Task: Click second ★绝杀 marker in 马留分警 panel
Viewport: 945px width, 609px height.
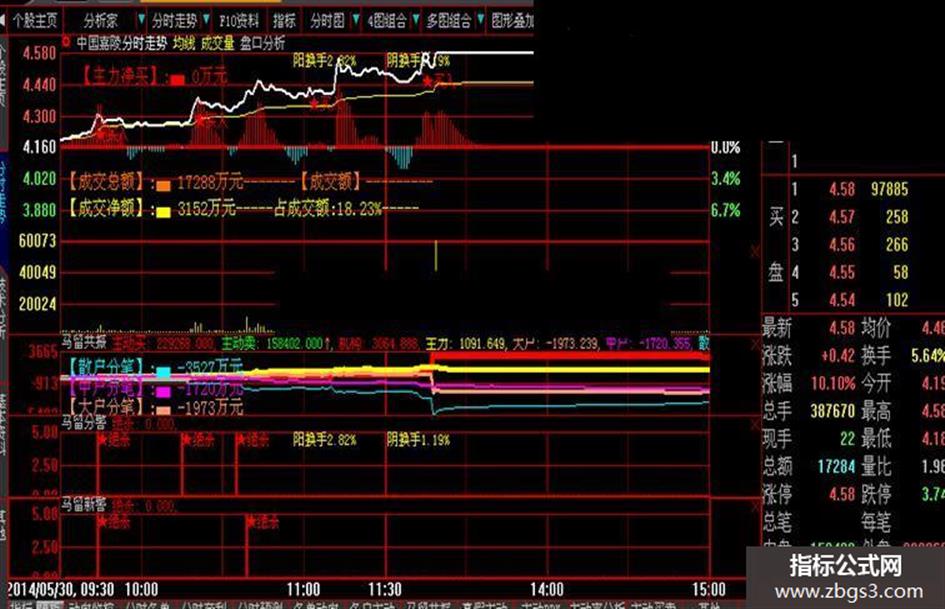Action: (x=198, y=440)
